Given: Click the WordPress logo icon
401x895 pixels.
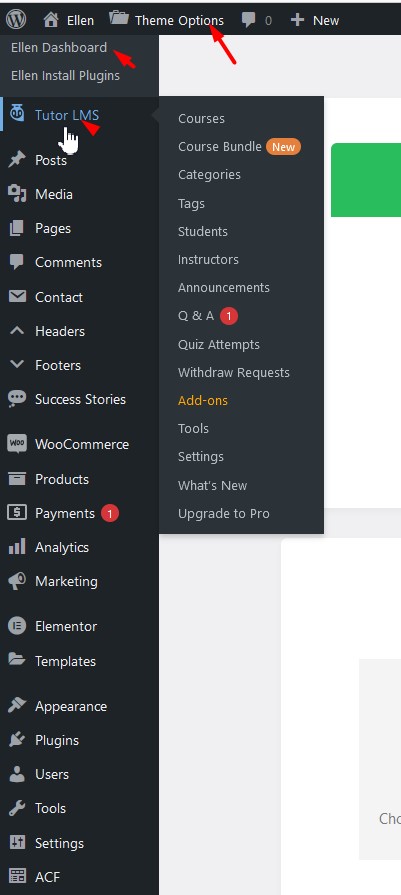Looking at the screenshot, I should click(x=16, y=20).
